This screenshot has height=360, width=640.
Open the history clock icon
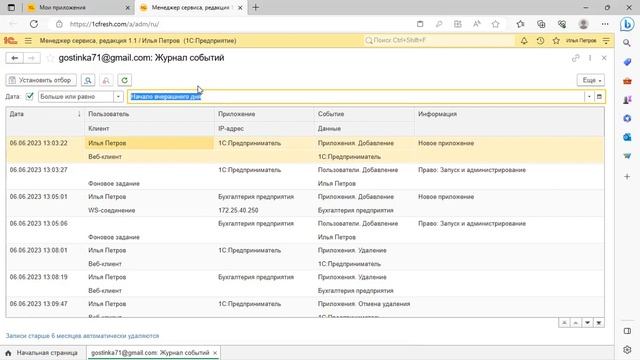click(x=540, y=40)
